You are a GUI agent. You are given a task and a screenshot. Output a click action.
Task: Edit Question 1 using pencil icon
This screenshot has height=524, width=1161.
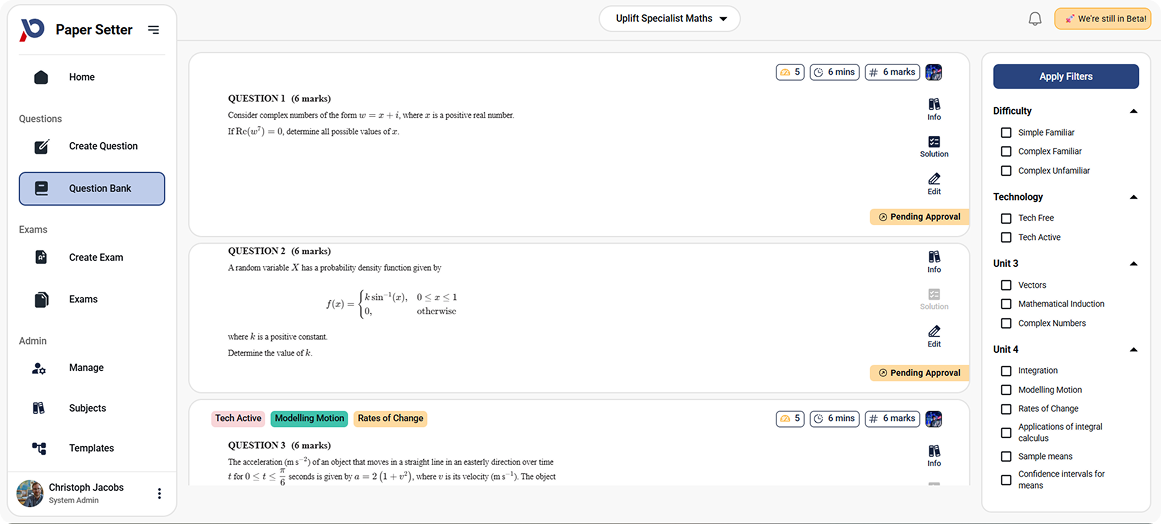[x=934, y=183]
